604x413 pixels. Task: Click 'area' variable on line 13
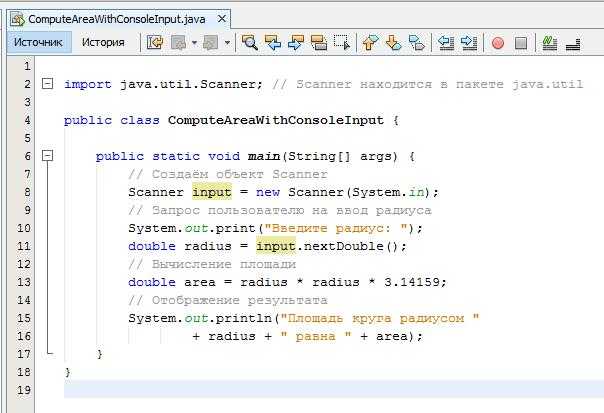click(200, 282)
